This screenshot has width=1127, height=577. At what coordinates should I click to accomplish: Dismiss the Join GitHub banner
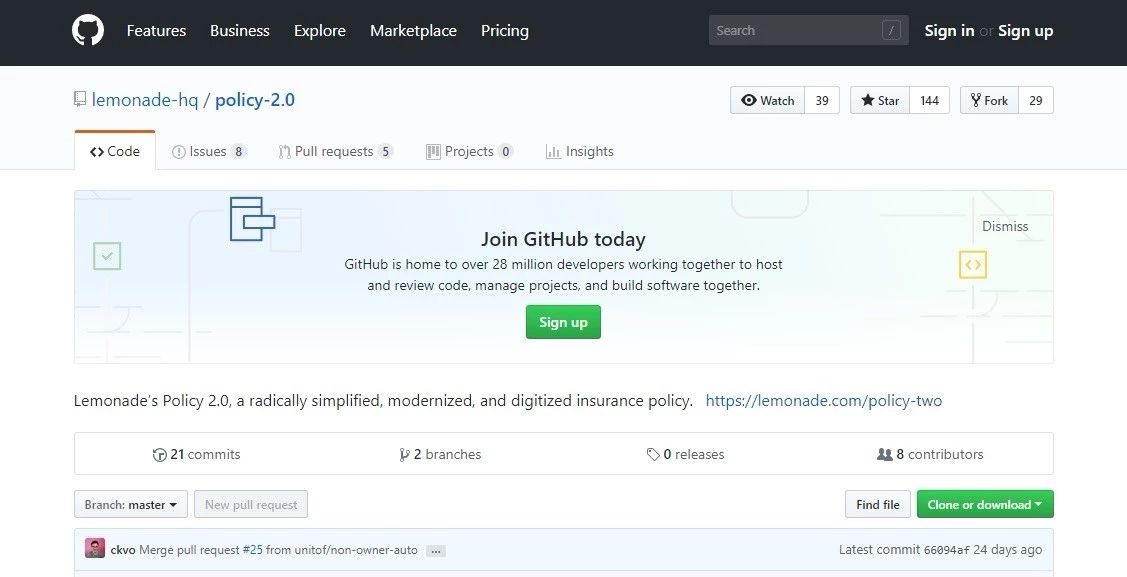[1004, 226]
